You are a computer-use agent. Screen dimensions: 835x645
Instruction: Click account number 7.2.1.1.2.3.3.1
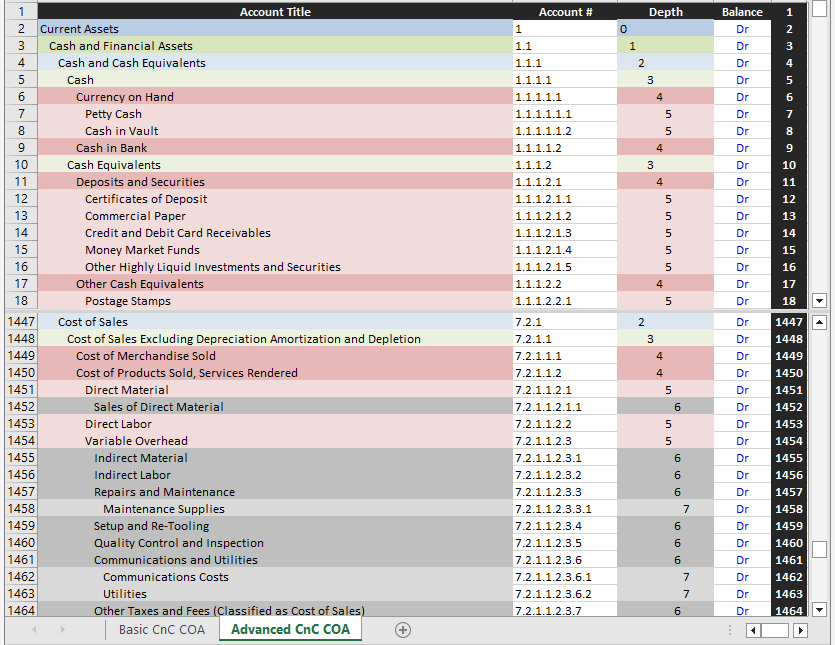coord(565,509)
